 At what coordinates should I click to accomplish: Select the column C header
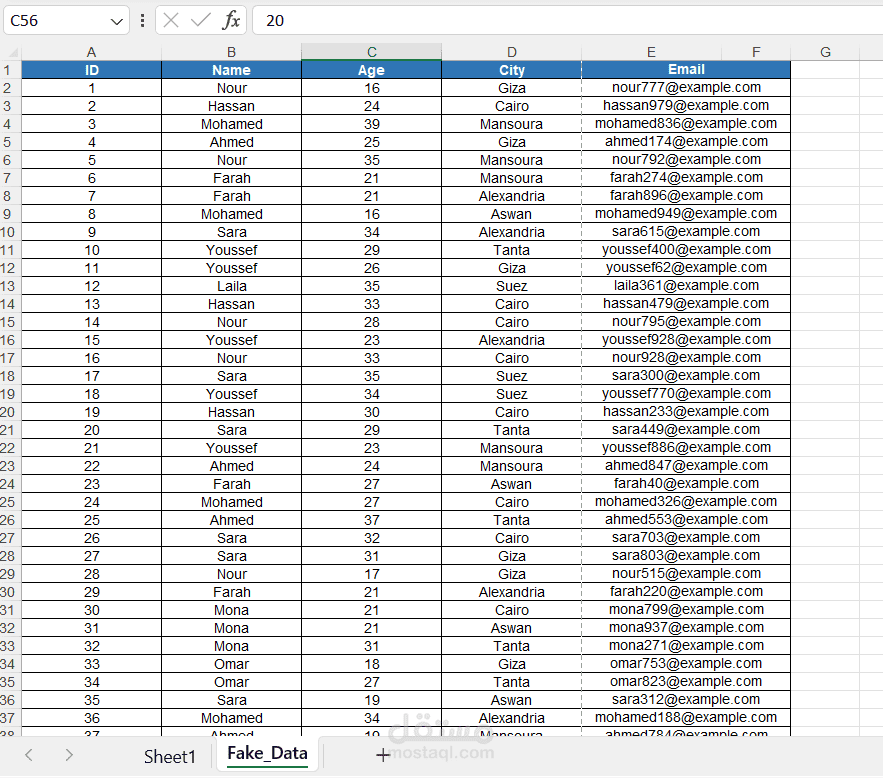pos(371,51)
